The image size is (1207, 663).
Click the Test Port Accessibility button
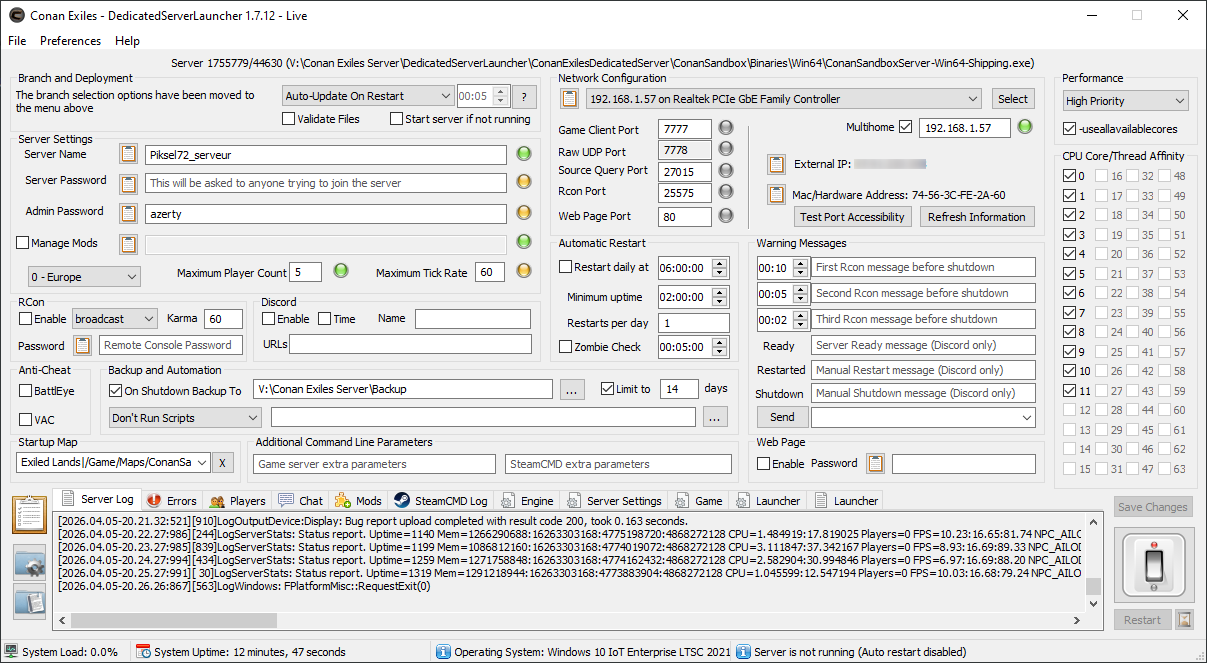[x=853, y=217]
